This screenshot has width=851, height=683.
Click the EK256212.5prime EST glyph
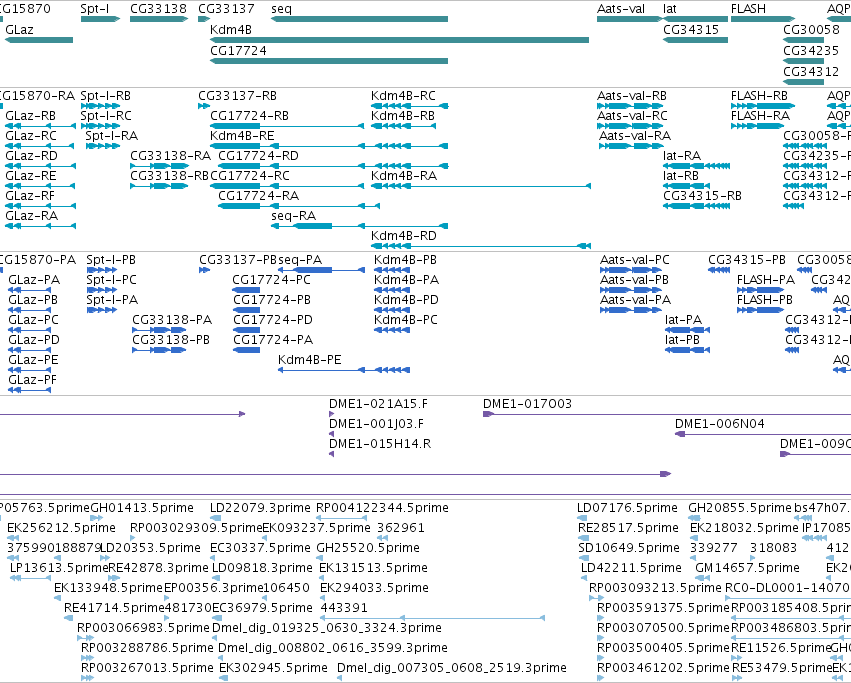point(12,538)
